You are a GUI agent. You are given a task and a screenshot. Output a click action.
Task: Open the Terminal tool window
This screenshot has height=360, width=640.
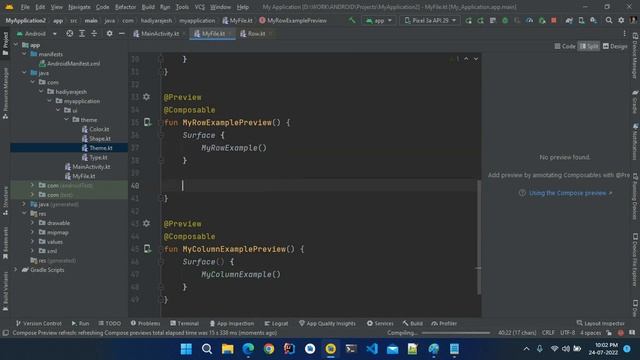click(184, 323)
